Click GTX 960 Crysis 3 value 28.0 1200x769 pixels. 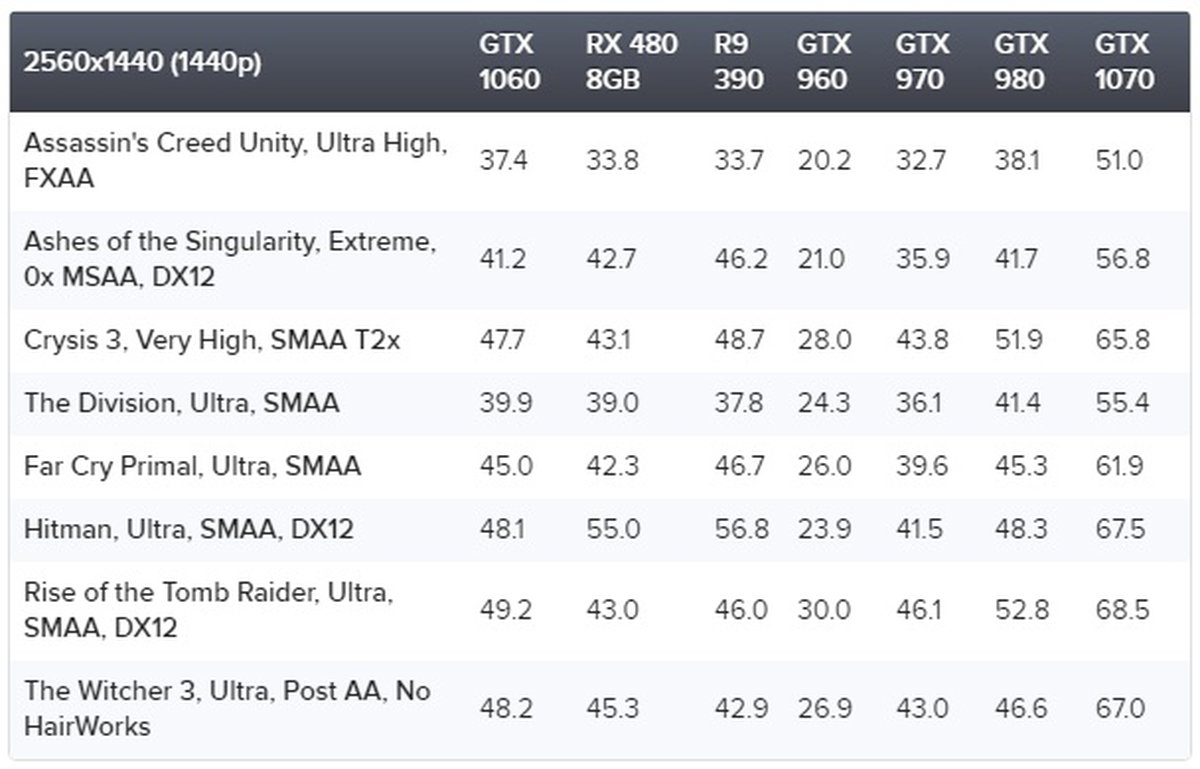824,340
